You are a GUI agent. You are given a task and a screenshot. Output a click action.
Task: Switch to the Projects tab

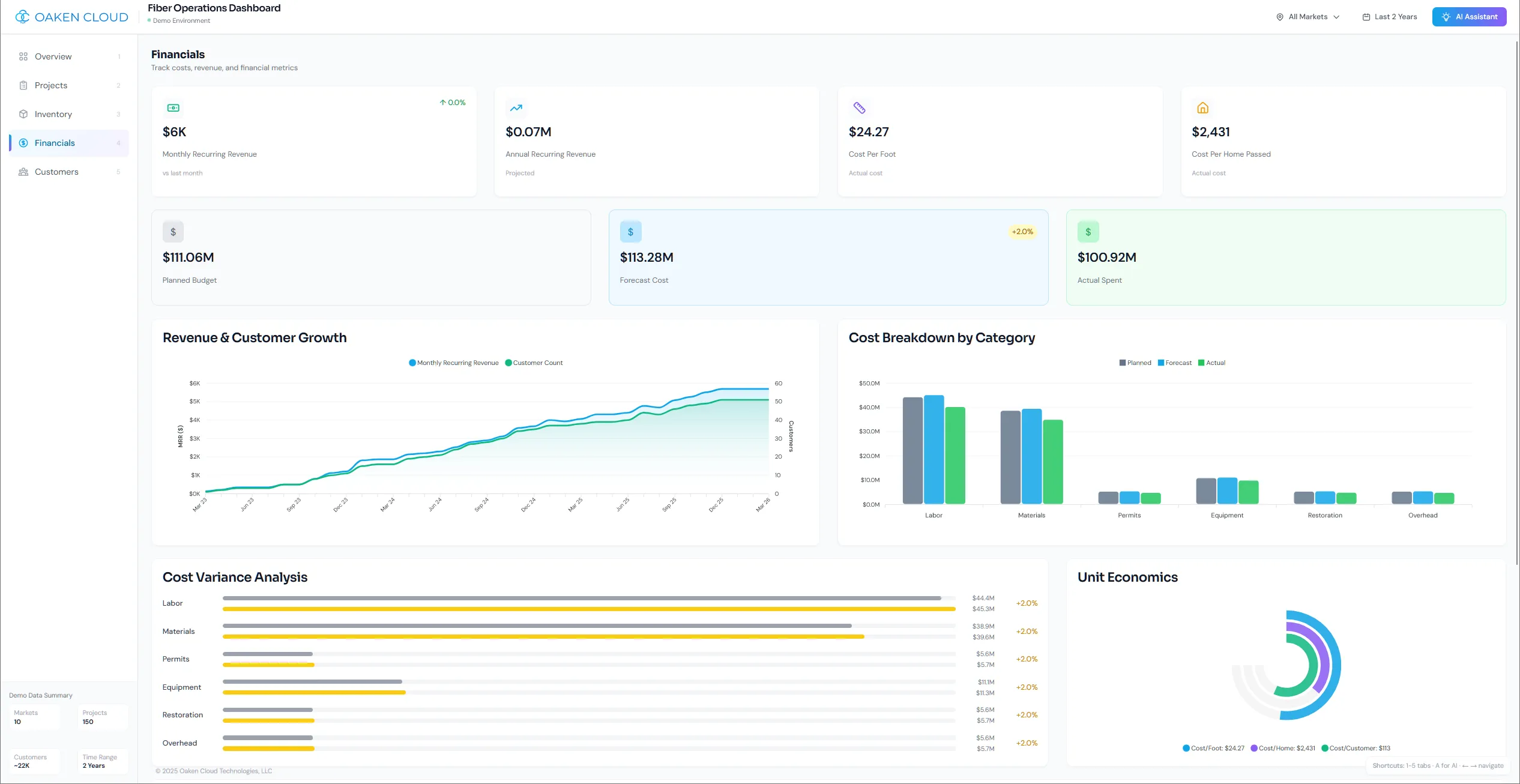pyautogui.click(x=69, y=85)
